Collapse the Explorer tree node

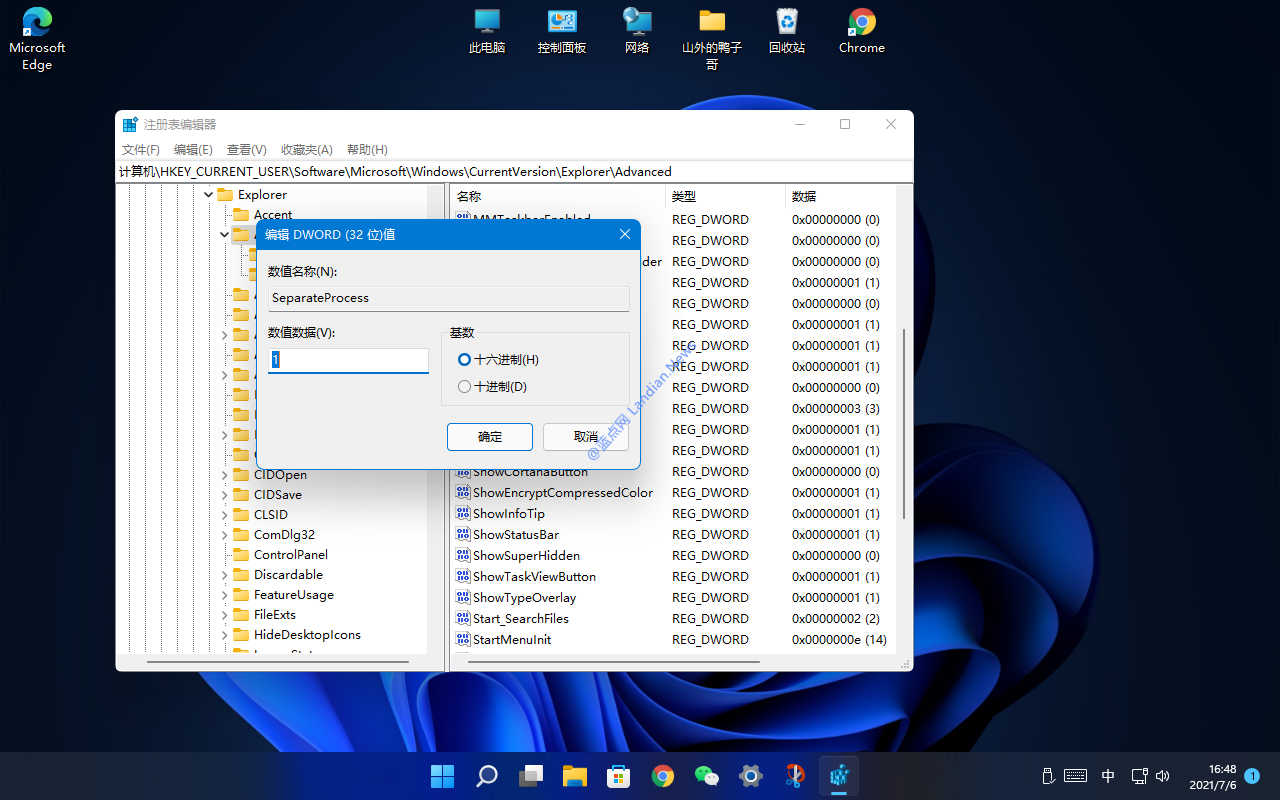click(209, 194)
